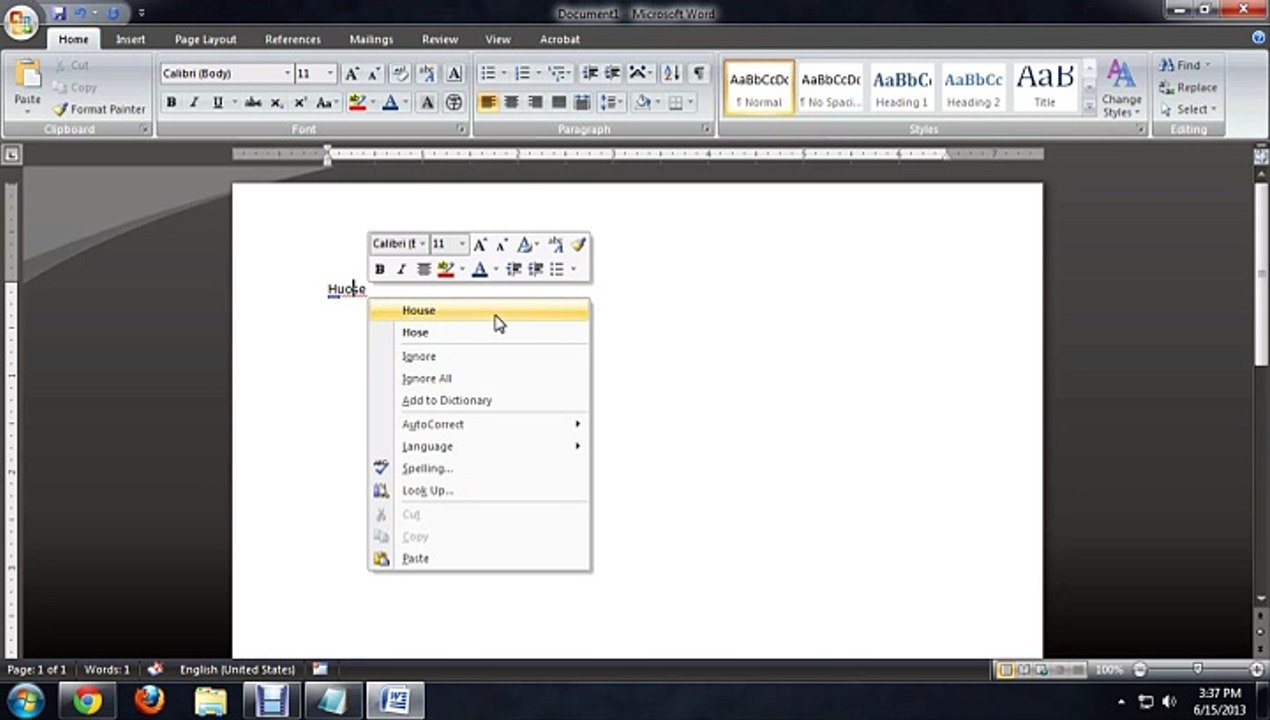Open the Review ribbon tab
The height and width of the screenshot is (720, 1270).
pyautogui.click(x=440, y=39)
